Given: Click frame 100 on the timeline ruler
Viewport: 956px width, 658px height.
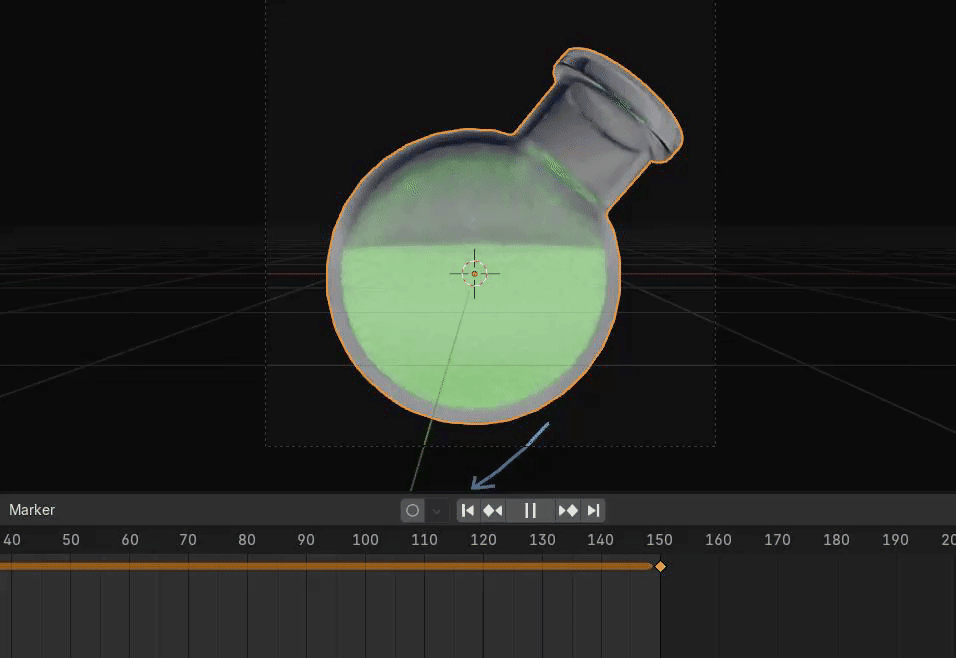Looking at the screenshot, I should pyautogui.click(x=365, y=540).
